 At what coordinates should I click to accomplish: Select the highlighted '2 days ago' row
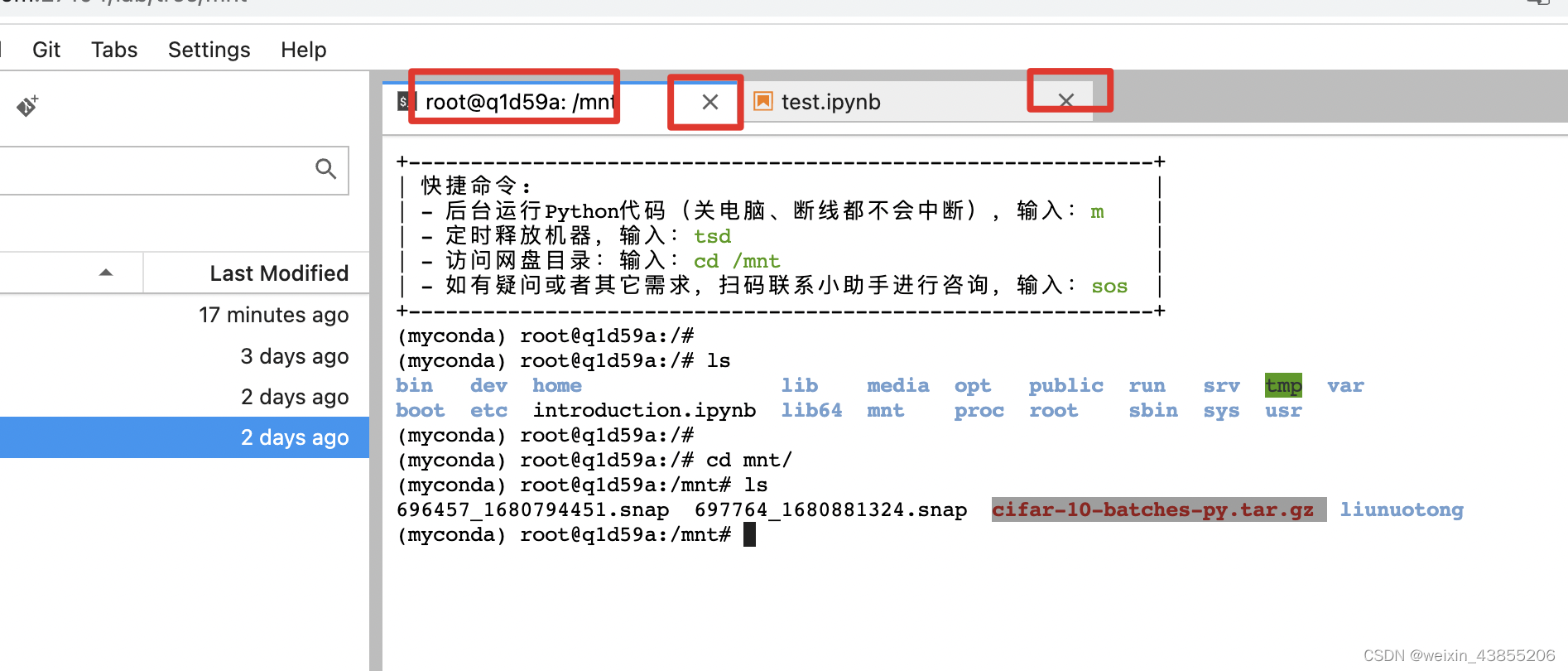pos(185,437)
